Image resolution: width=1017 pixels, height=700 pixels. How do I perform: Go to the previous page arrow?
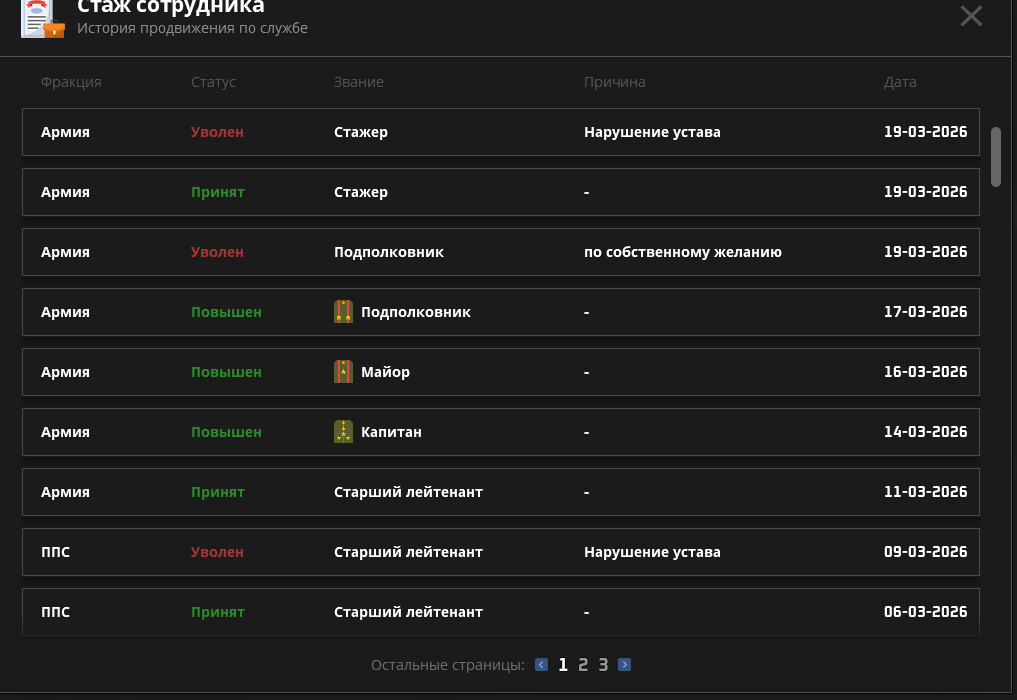[x=541, y=664]
